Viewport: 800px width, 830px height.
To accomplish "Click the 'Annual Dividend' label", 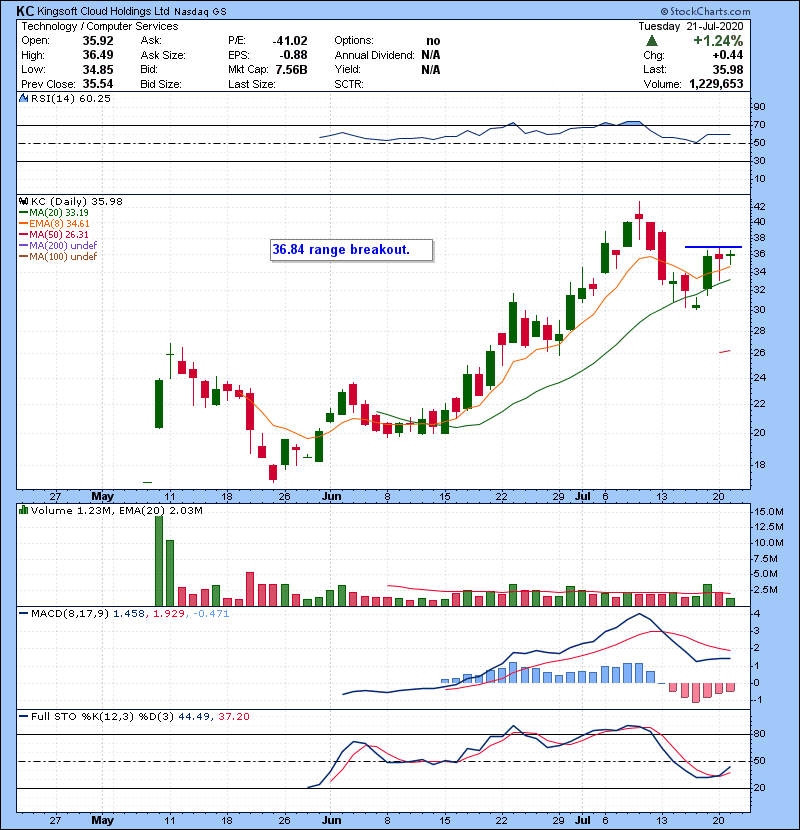I will click(x=374, y=55).
